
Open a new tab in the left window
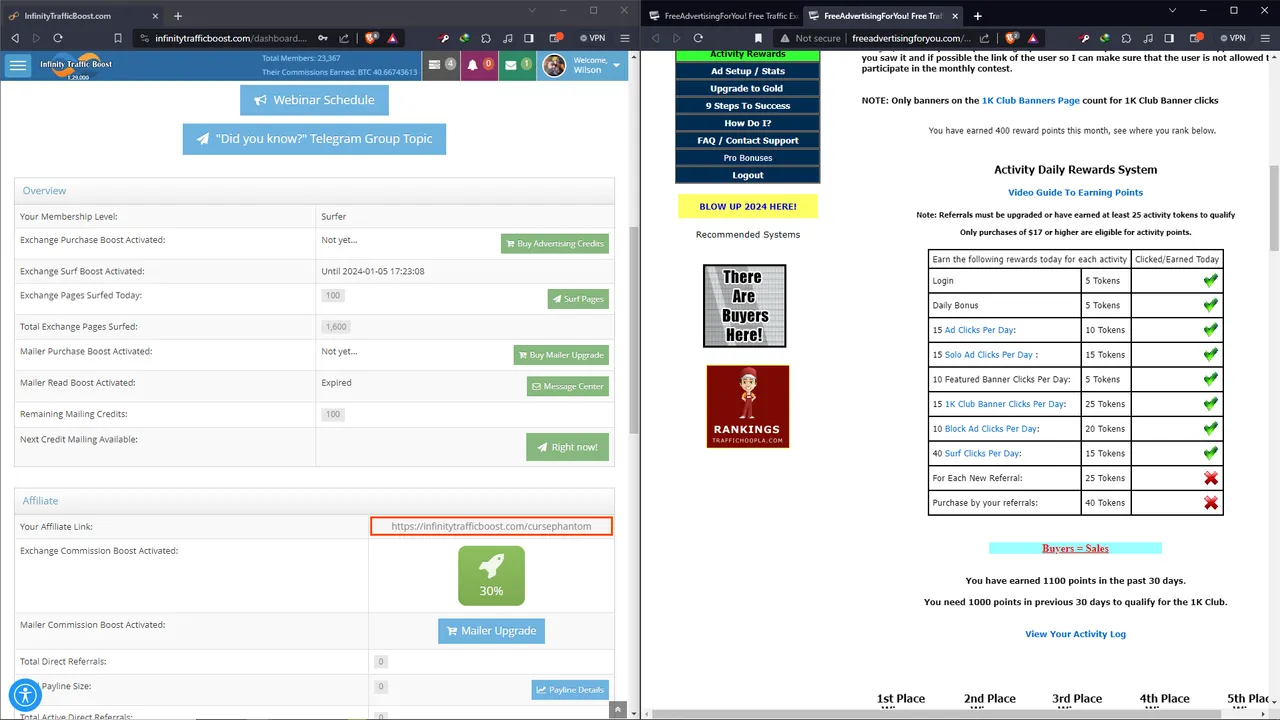(x=178, y=15)
